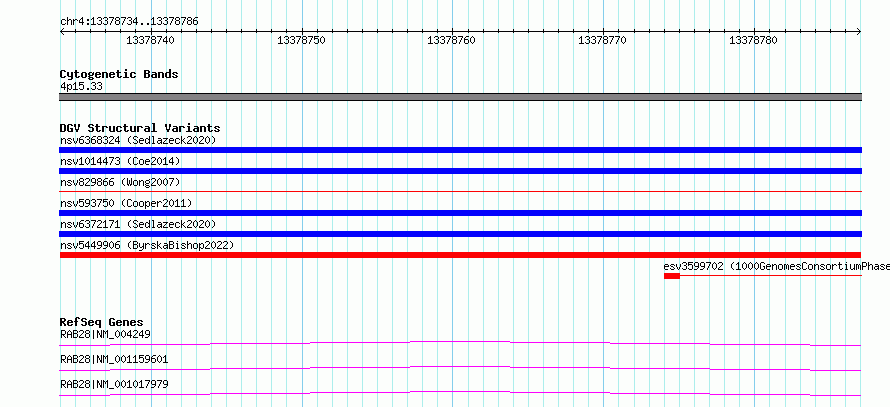Click the blue bar for nsv6368324
The height and width of the screenshot is (407, 890).
pyautogui.click(x=460, y=150)
